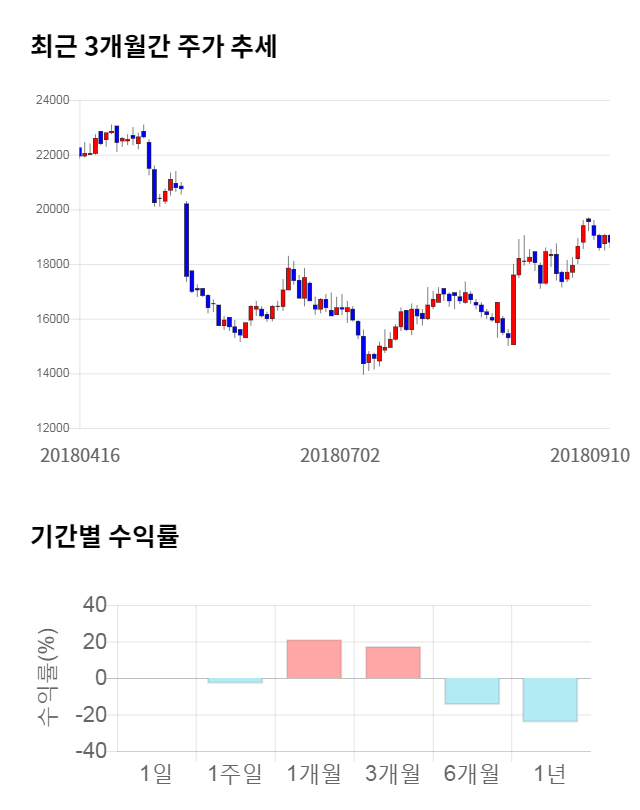
Task: Click the 20180416 start date label
Action: [x=80, y=455]
